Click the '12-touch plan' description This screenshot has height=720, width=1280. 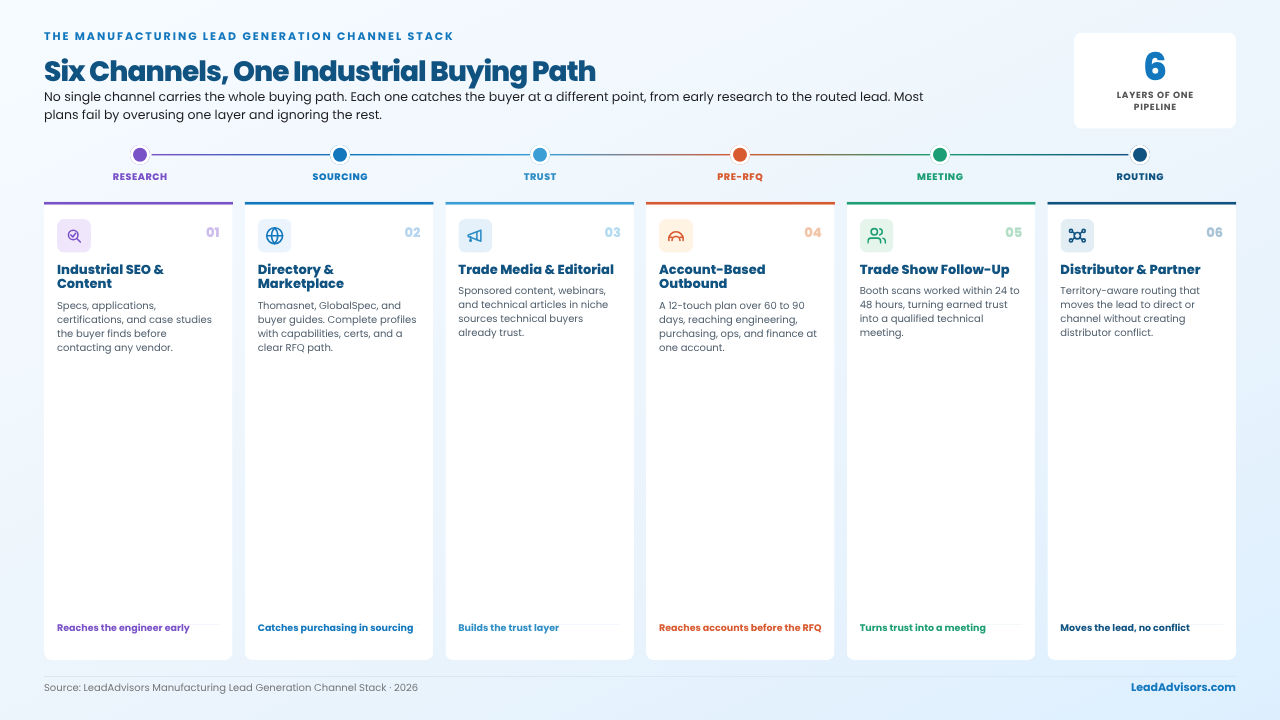[738, 326]
